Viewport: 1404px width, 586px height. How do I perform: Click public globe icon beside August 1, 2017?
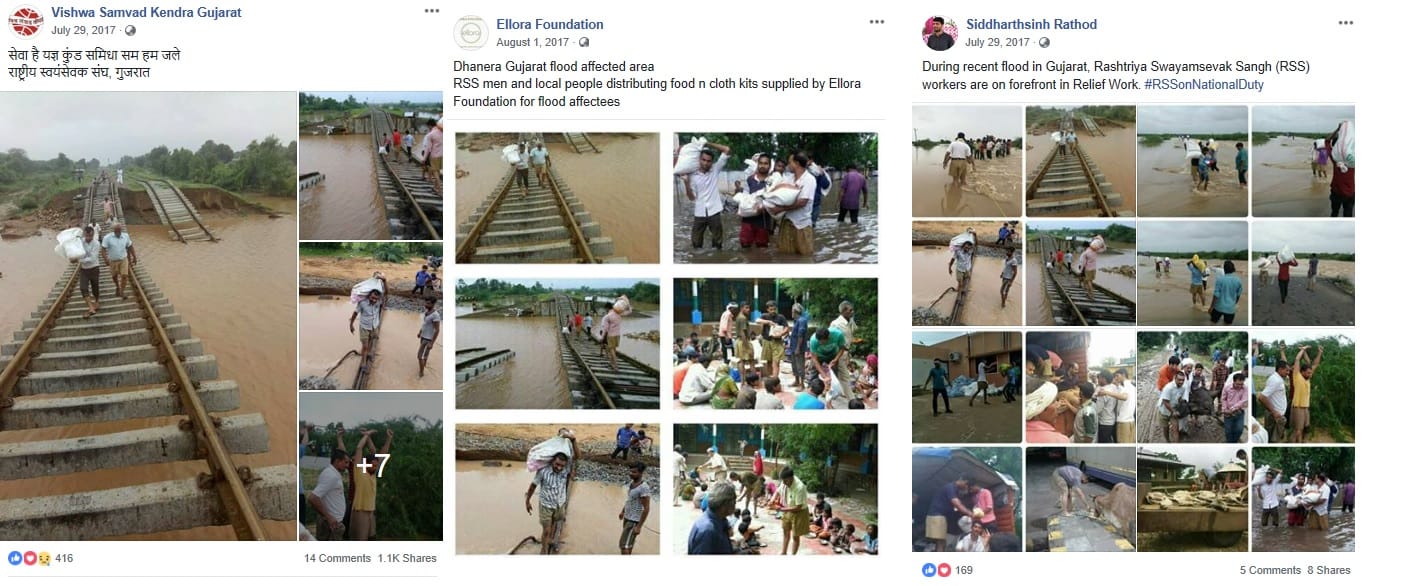coord(584,42)
